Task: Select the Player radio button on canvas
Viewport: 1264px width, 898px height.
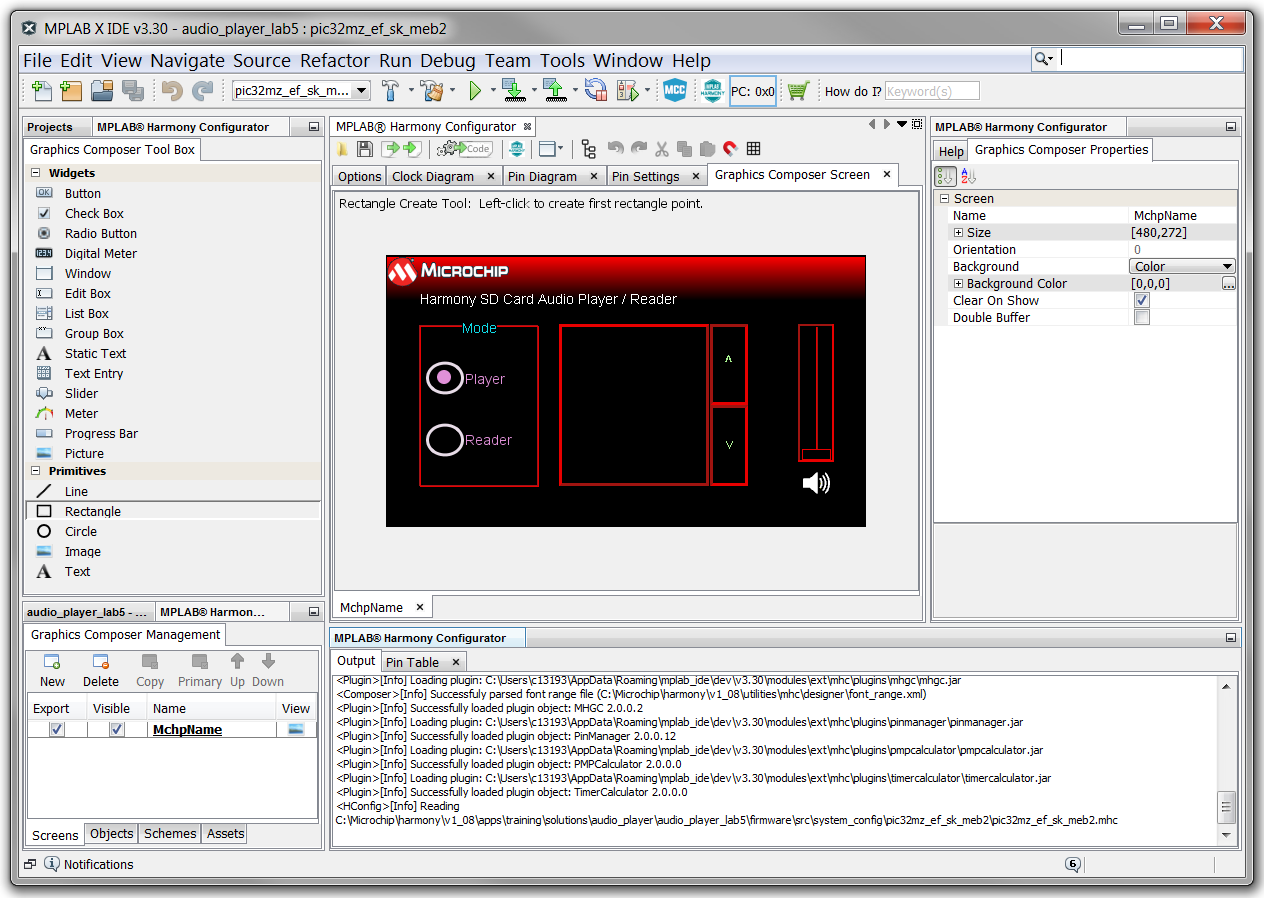Action: (x=445, y=378)
